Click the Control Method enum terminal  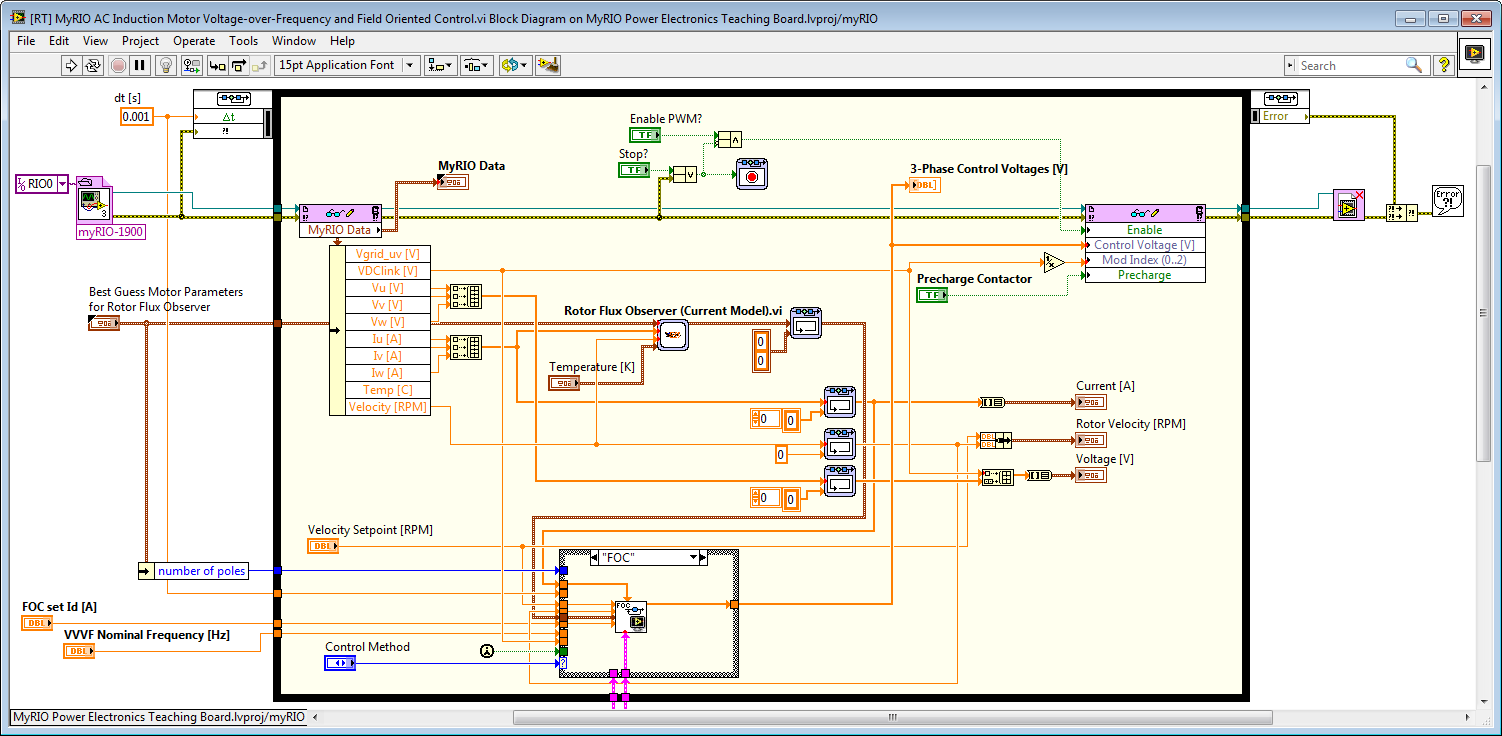(x=340, y=663)
